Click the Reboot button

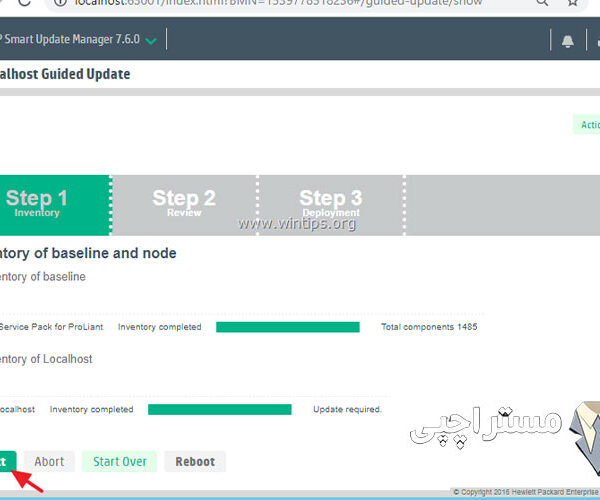click(195, 461)
